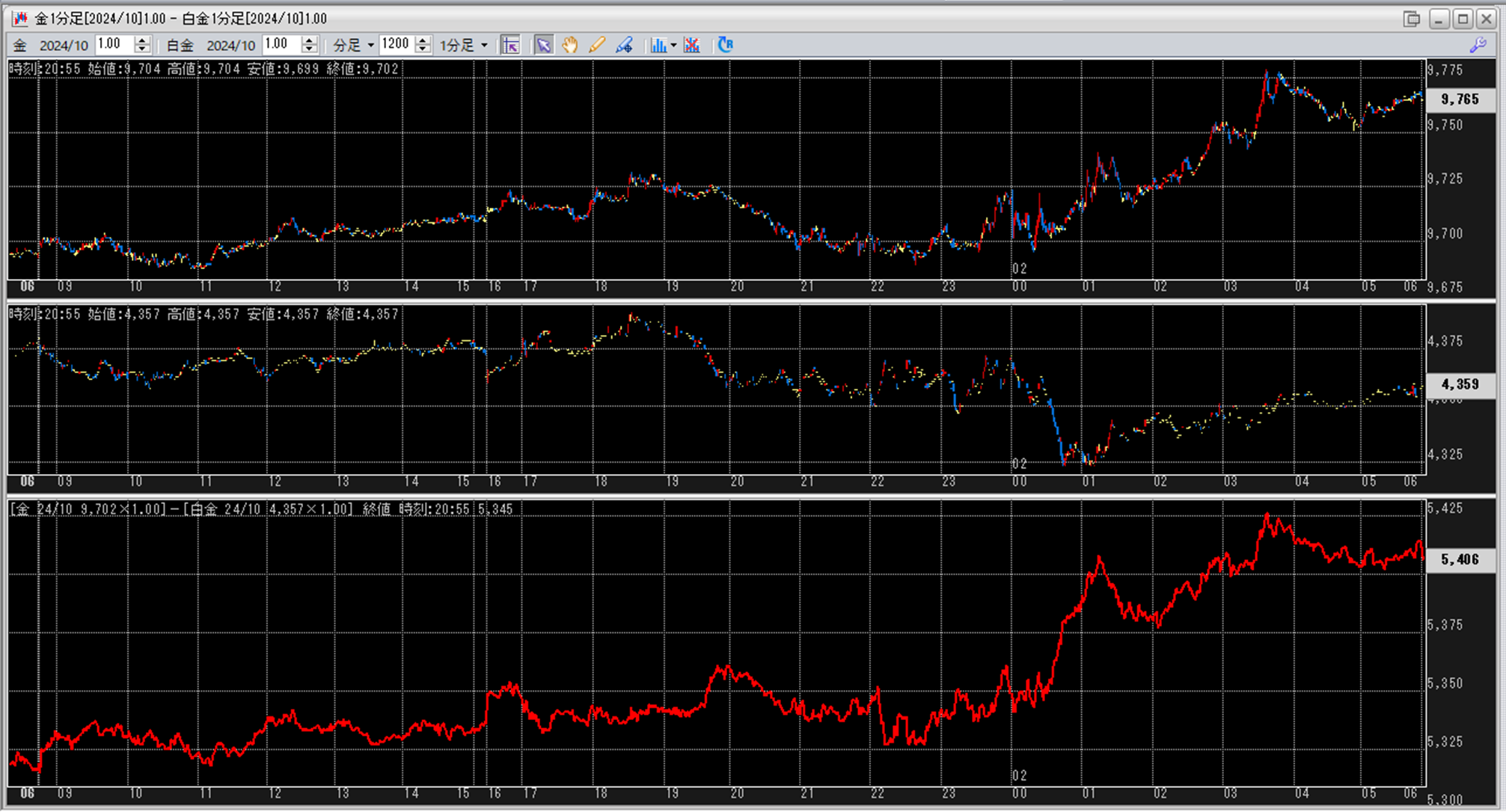Click the delete indicators chart icon
Viewport: 1506px width, 812px height.
[692, 45]
